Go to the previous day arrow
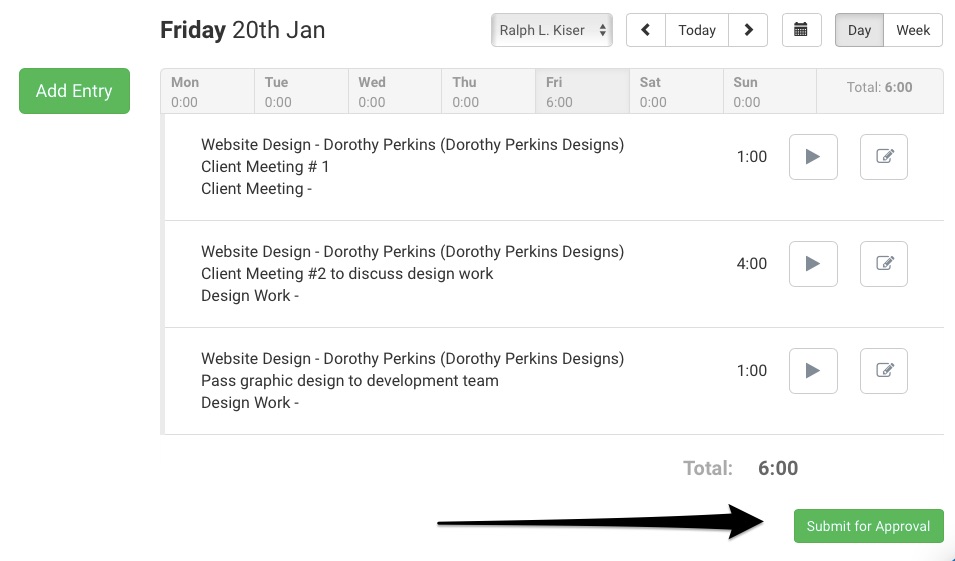Viewport: 955px width, 561px height. (646, 30)
